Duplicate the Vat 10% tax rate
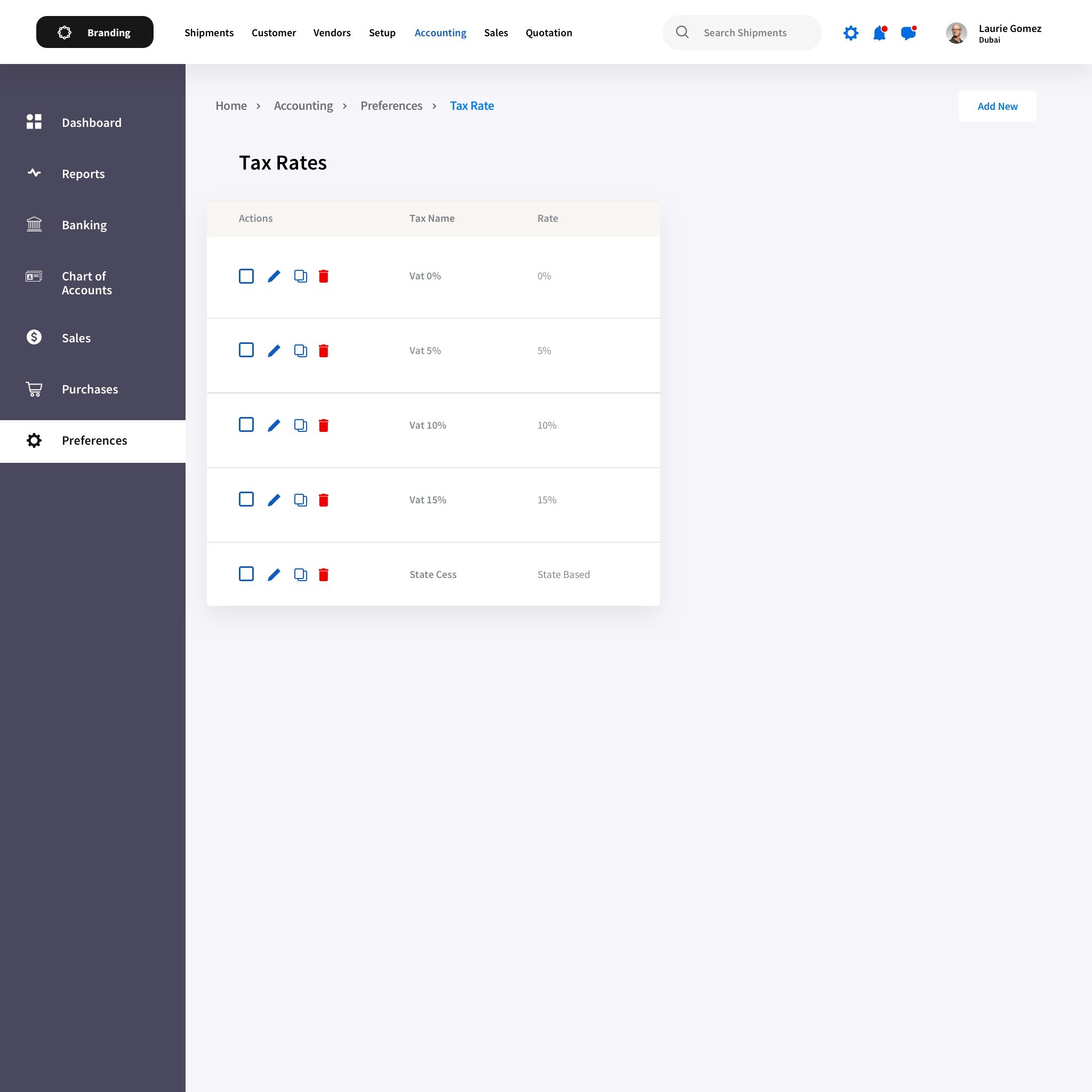The image size is (1092, 1092). coord(300,425)
